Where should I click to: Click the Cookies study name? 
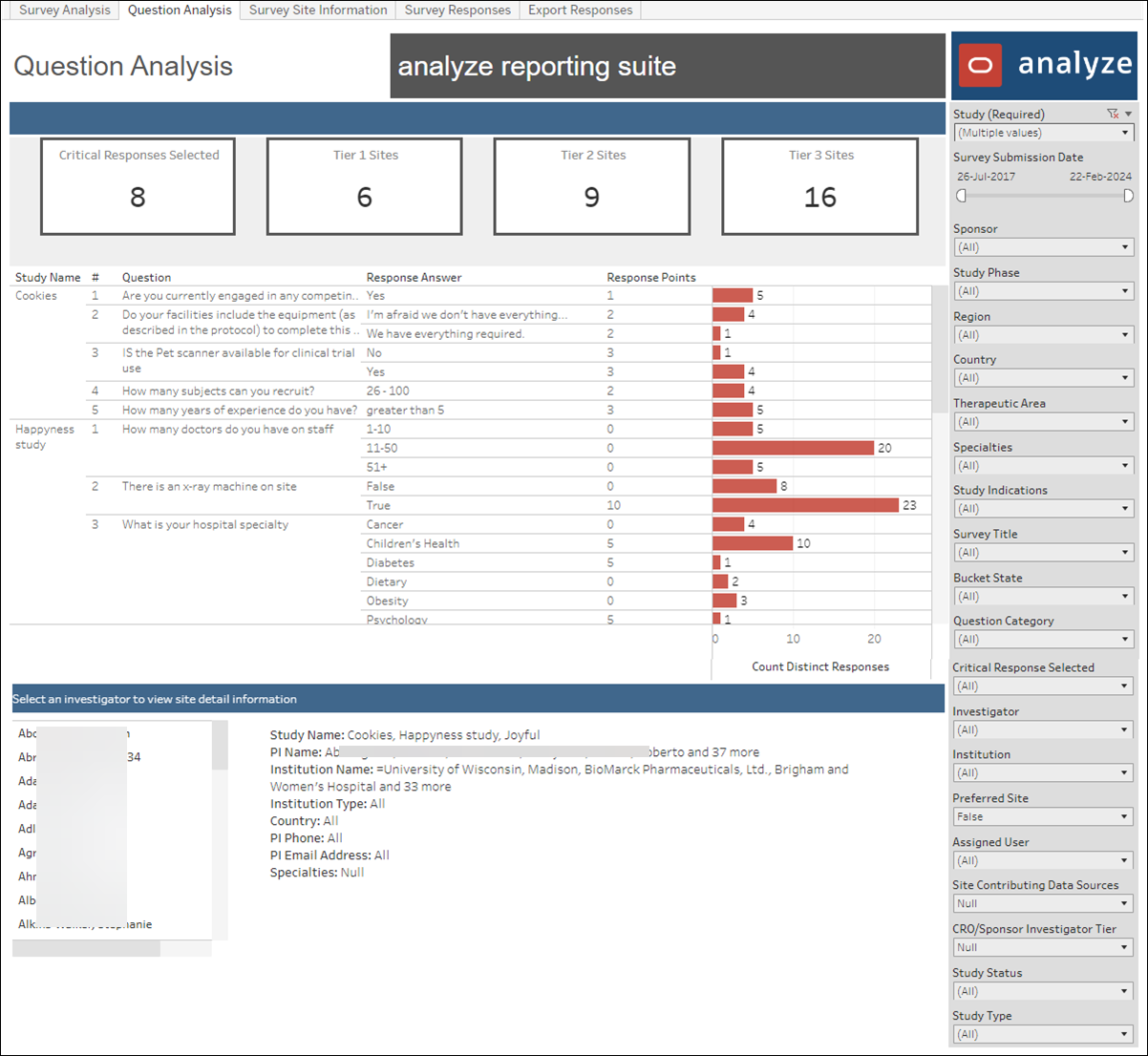tap(36, 296)
